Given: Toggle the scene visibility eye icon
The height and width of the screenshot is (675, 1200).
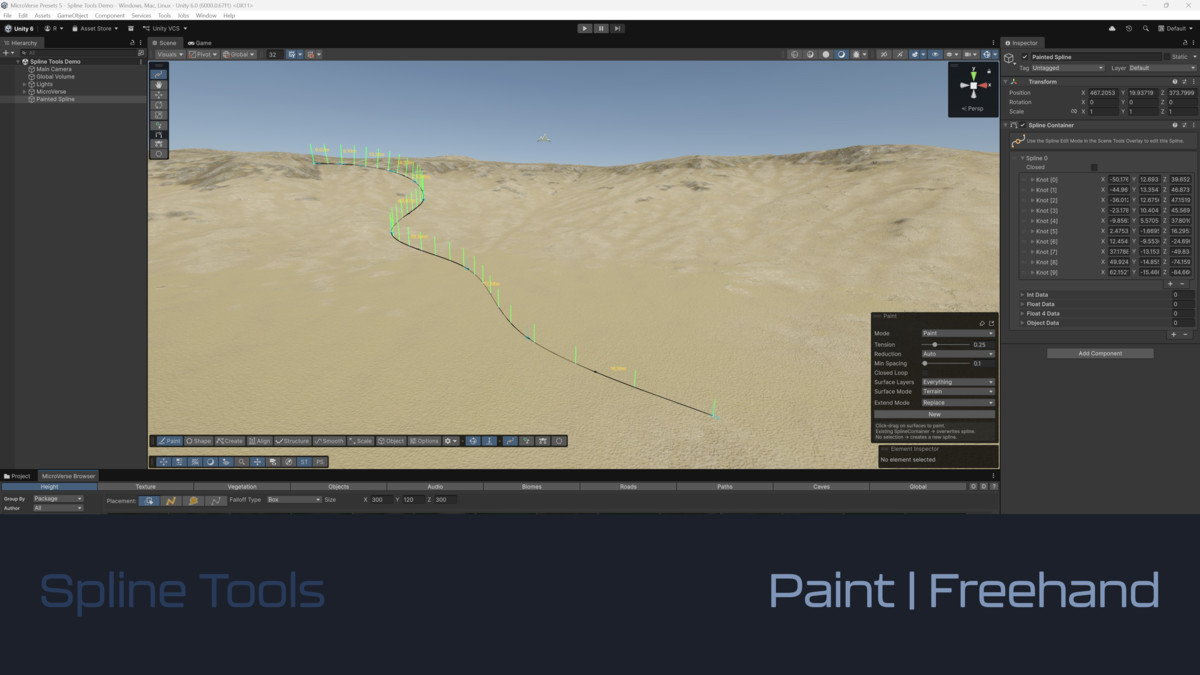Looking at the screenshot, I should (x=935, y=55).
